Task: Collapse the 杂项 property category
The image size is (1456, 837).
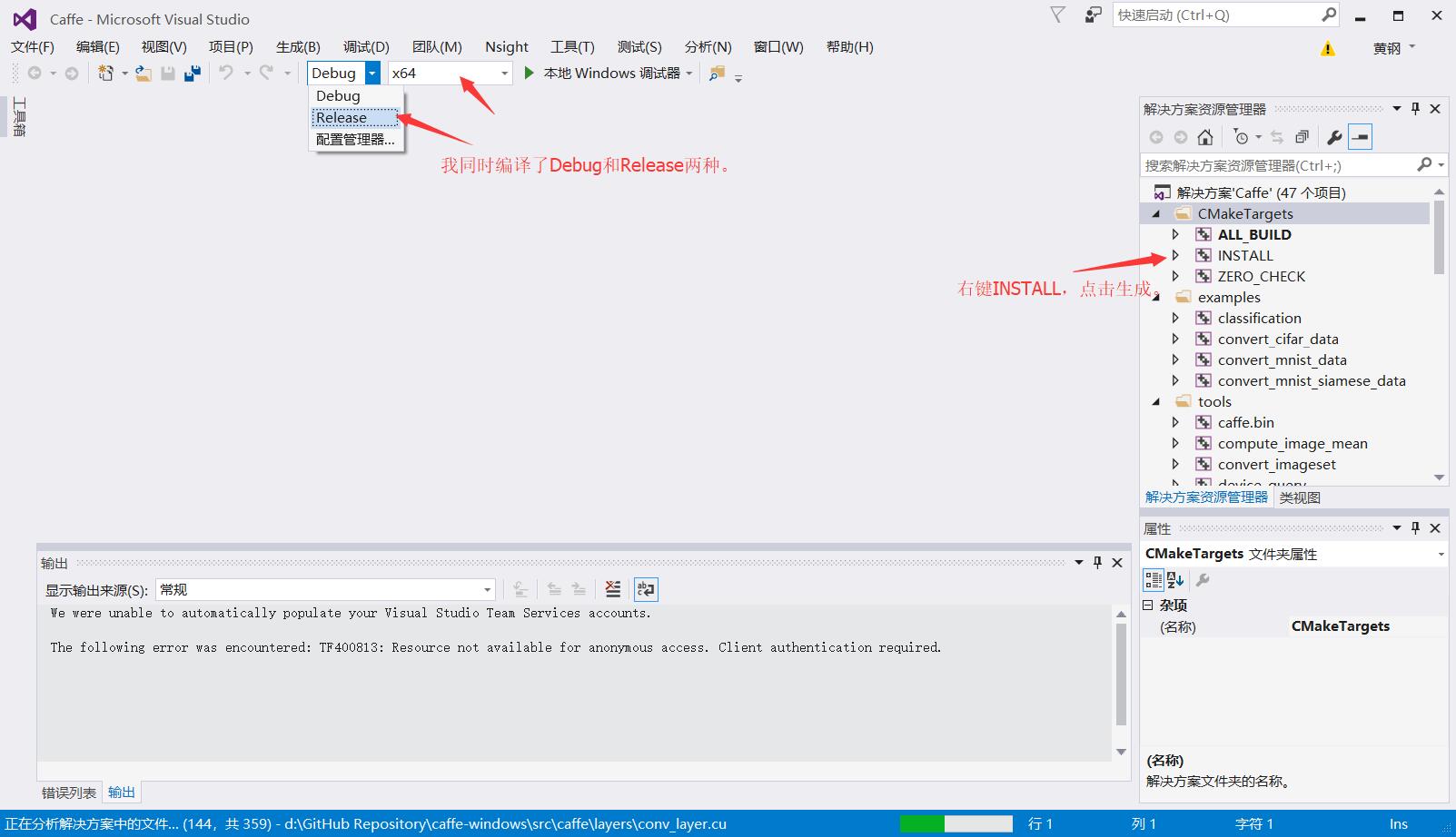Action: (1148, 605)
